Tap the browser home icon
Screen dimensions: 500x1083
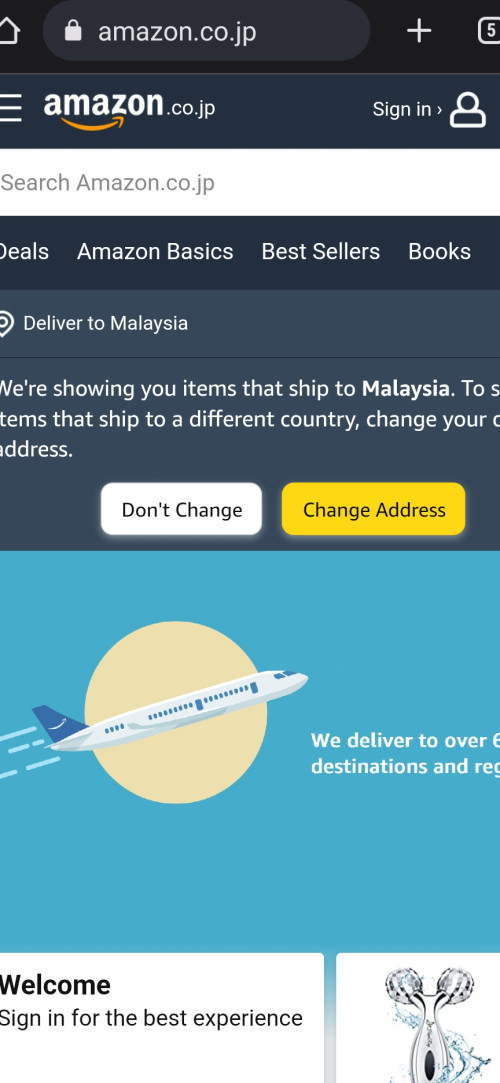point(8,31)
